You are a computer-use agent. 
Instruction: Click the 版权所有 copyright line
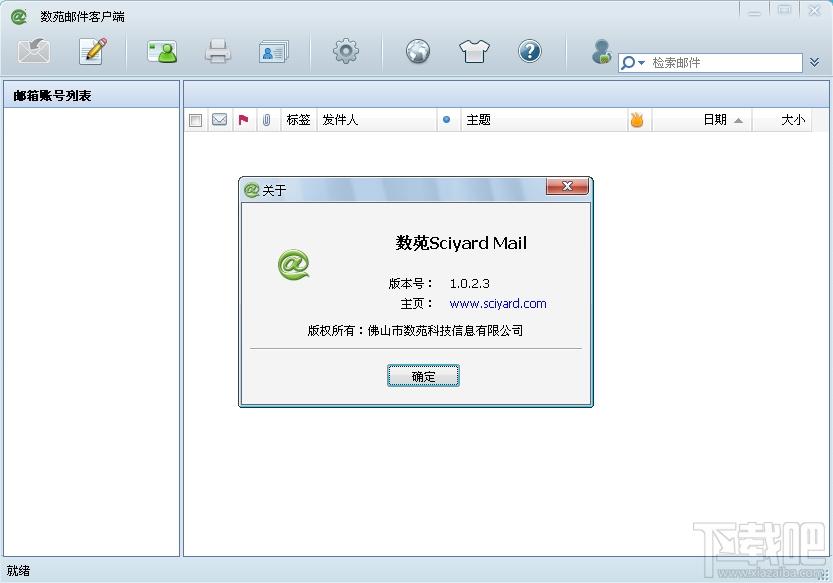415,331
